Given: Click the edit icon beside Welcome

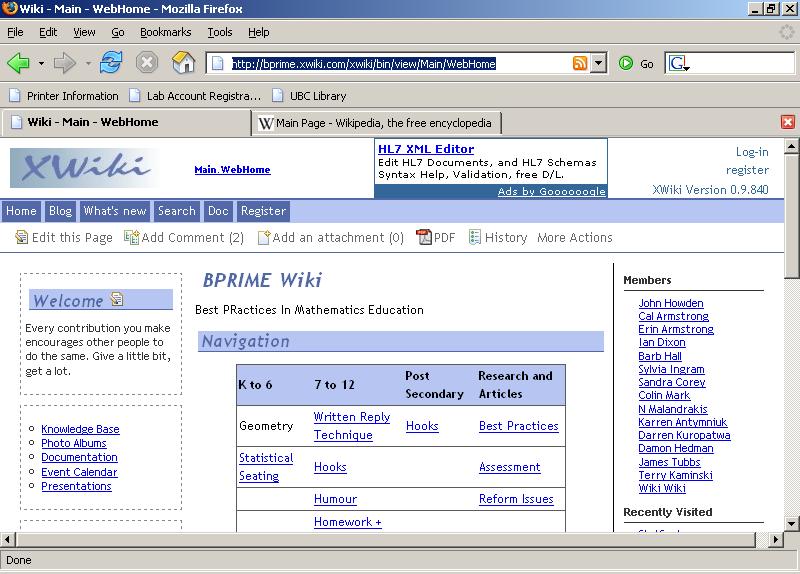Looking at the screenshot, I should click(117, 299).
